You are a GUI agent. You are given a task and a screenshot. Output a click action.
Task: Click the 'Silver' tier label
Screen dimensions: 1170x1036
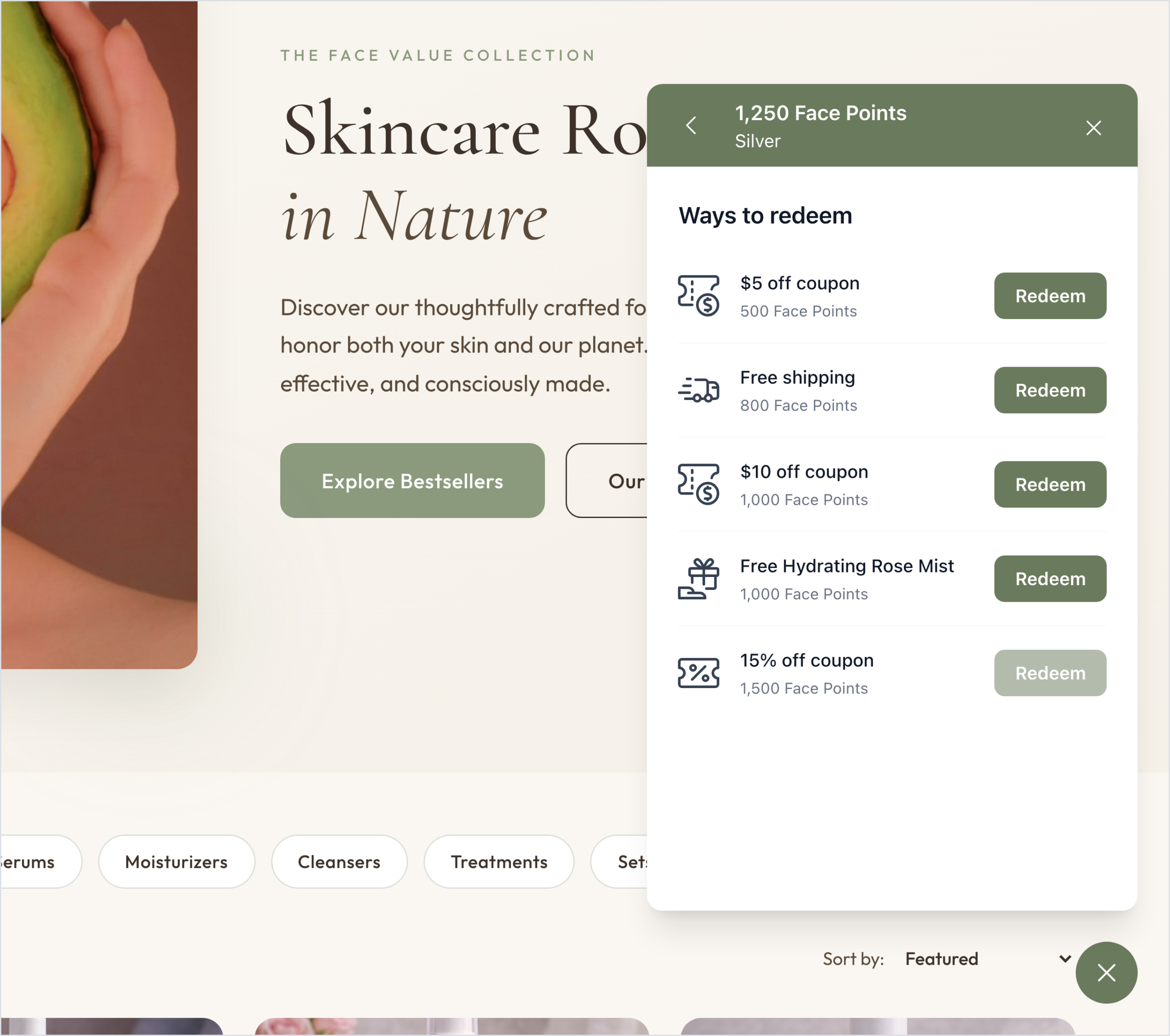(757, 141)
